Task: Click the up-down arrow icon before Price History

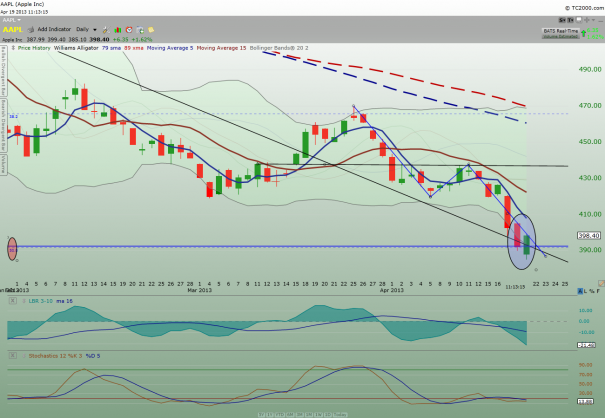Action: pyautogui.click(x=13, y=48)
